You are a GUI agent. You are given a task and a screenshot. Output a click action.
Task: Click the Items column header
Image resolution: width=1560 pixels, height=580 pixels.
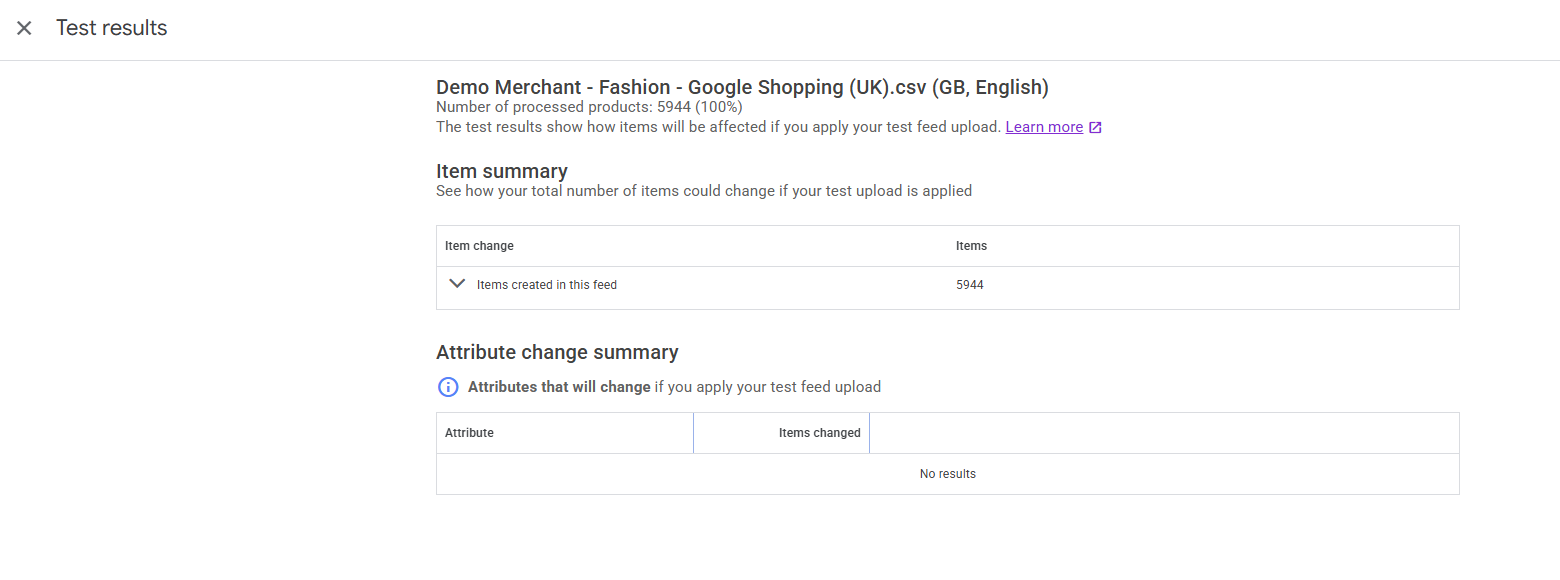[x=971, y=246]
